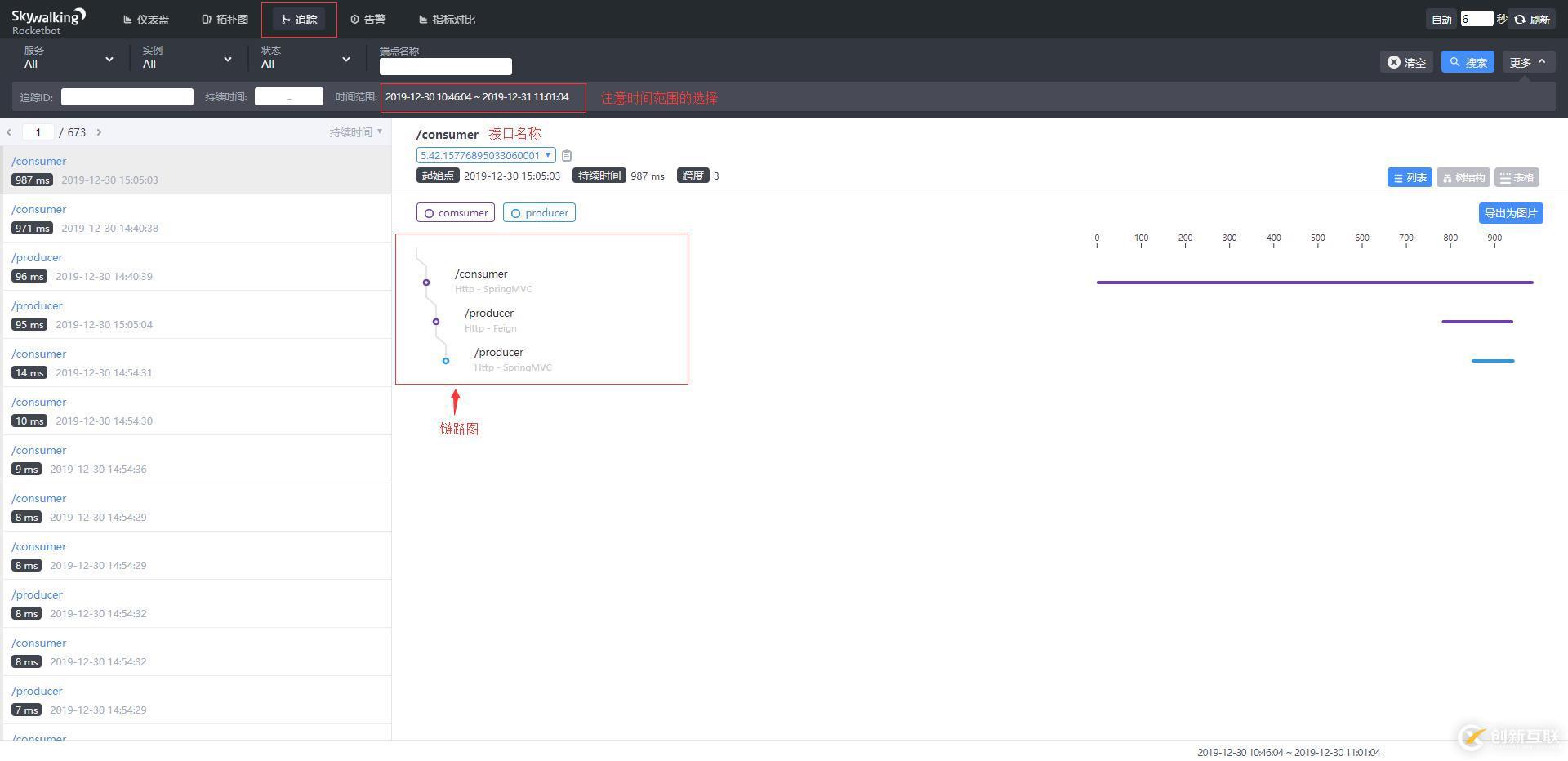The height and width of the screenshot is (761, 1568).
Task: Collapse the 更多 more options
Action: [x=1528, y=62]
